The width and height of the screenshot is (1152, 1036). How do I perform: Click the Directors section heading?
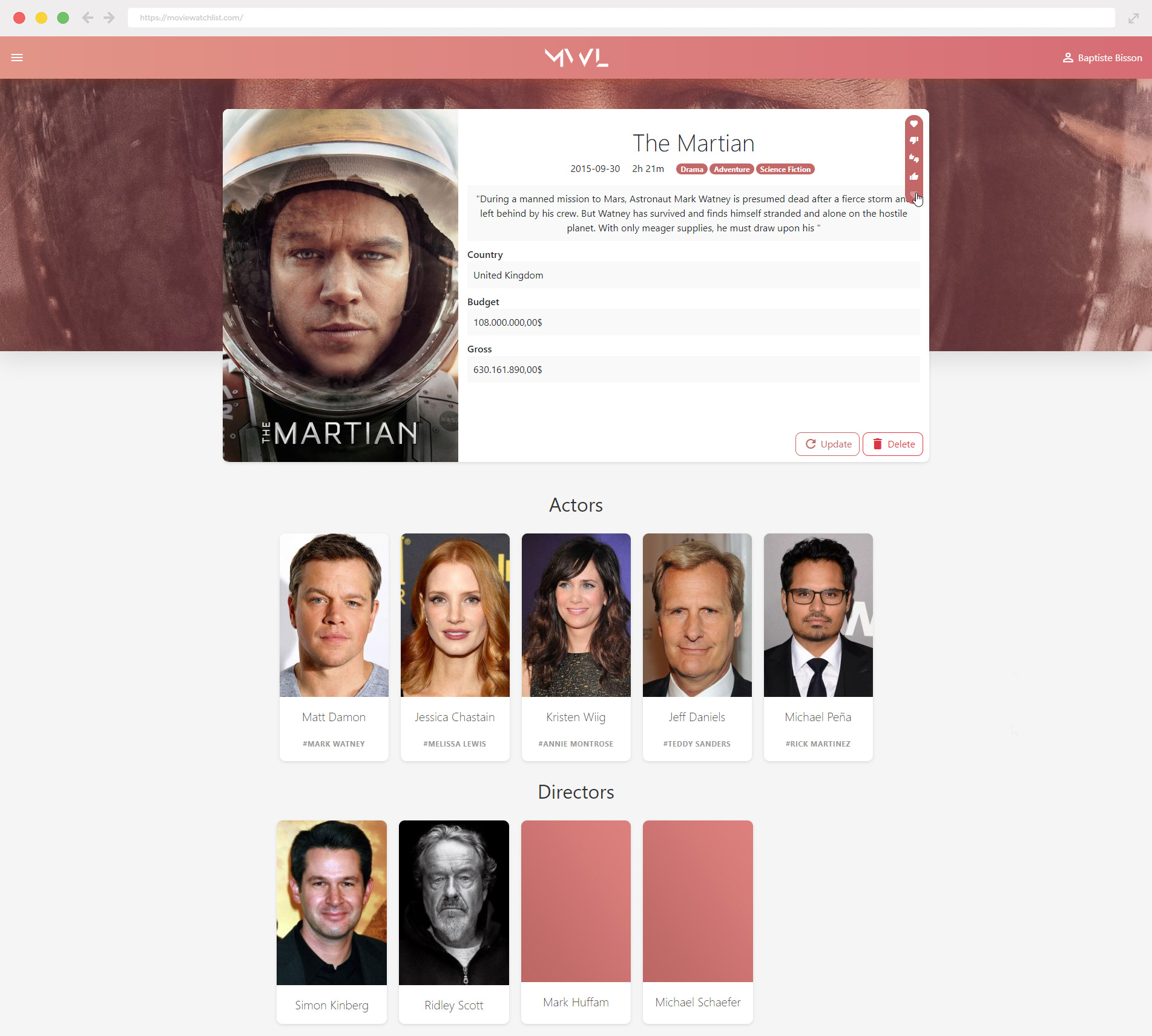(x=576, y=792)
